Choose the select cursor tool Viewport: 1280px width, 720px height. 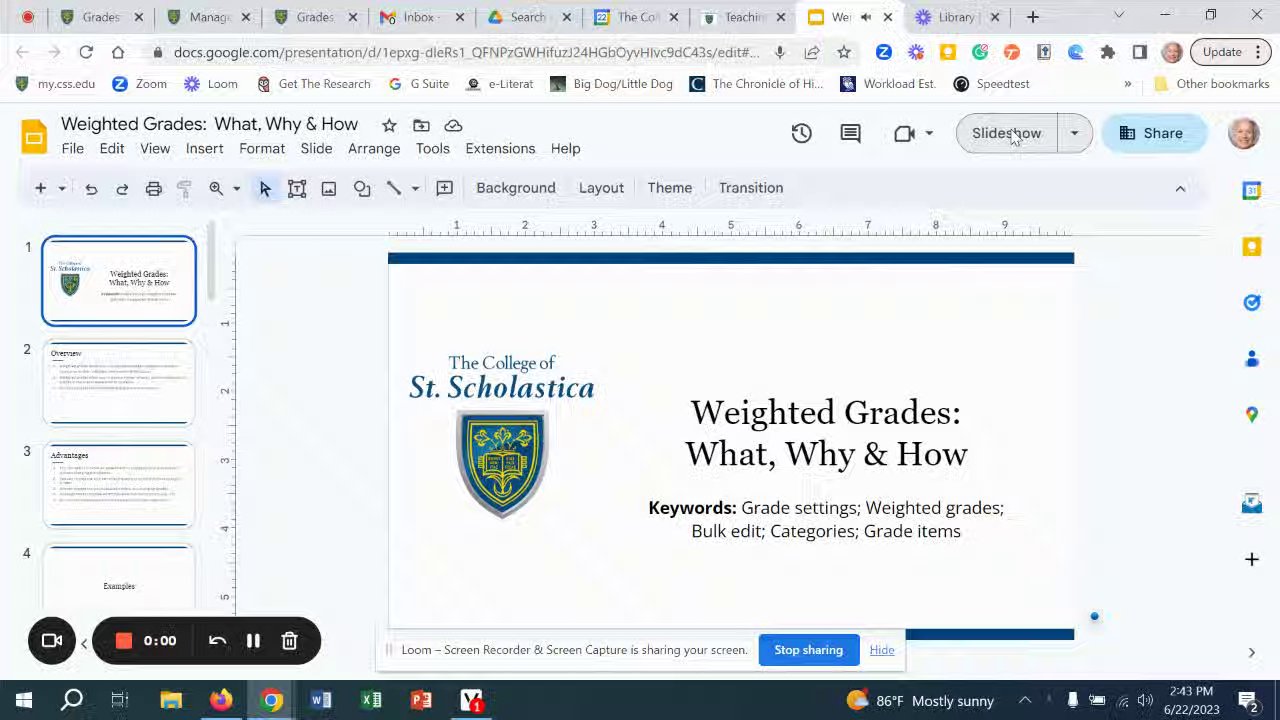click(x=265, y=188)
